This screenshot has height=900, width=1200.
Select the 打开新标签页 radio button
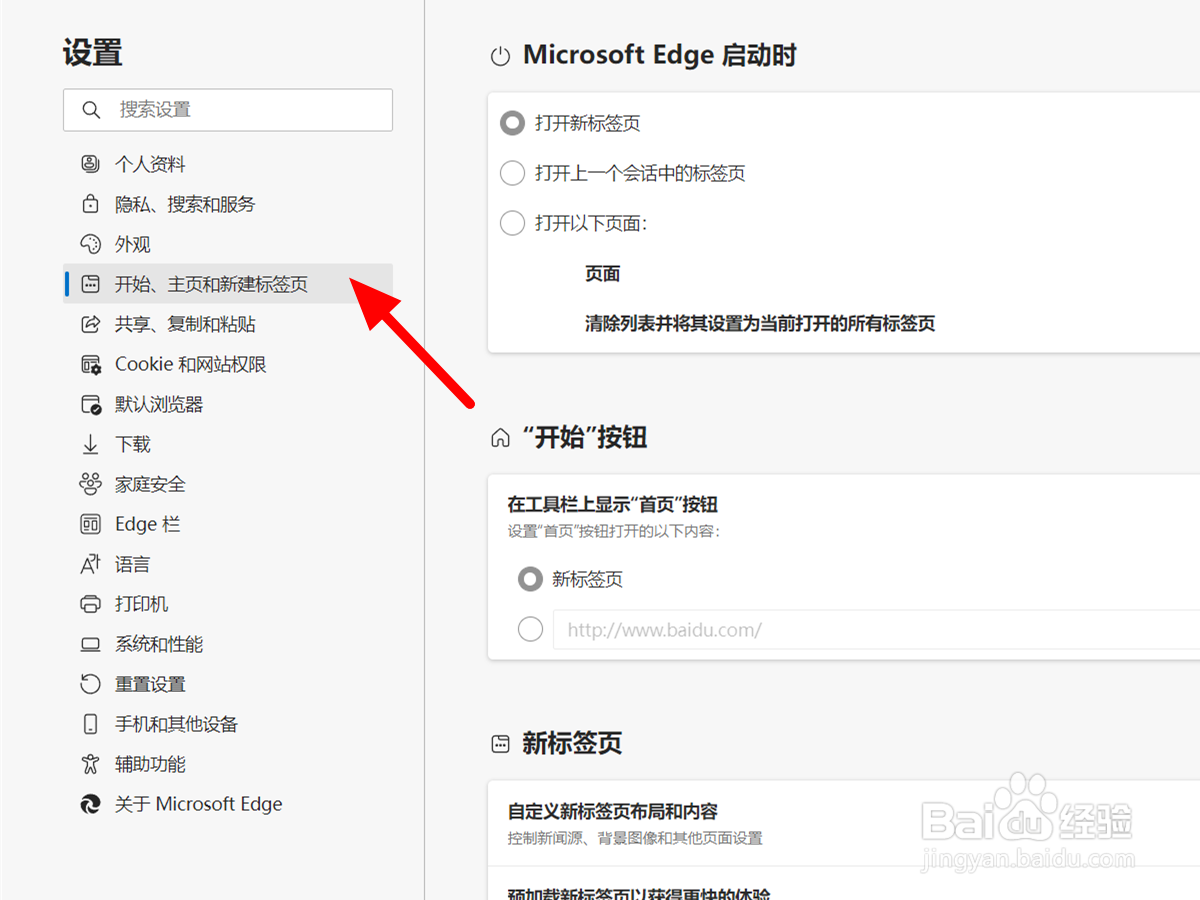click(512, 123)
